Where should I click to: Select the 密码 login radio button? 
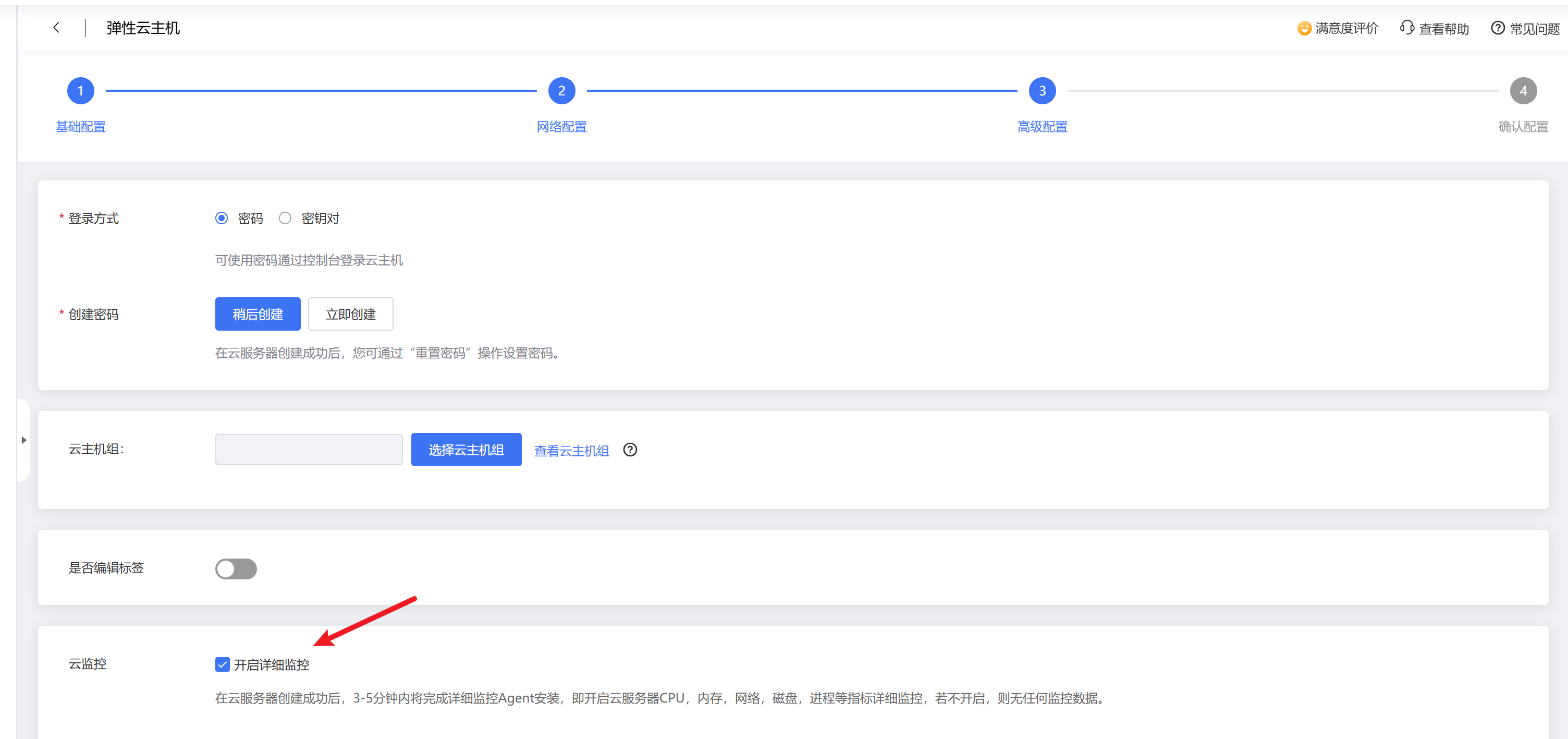pyautogui.click(x=222, y=218)
